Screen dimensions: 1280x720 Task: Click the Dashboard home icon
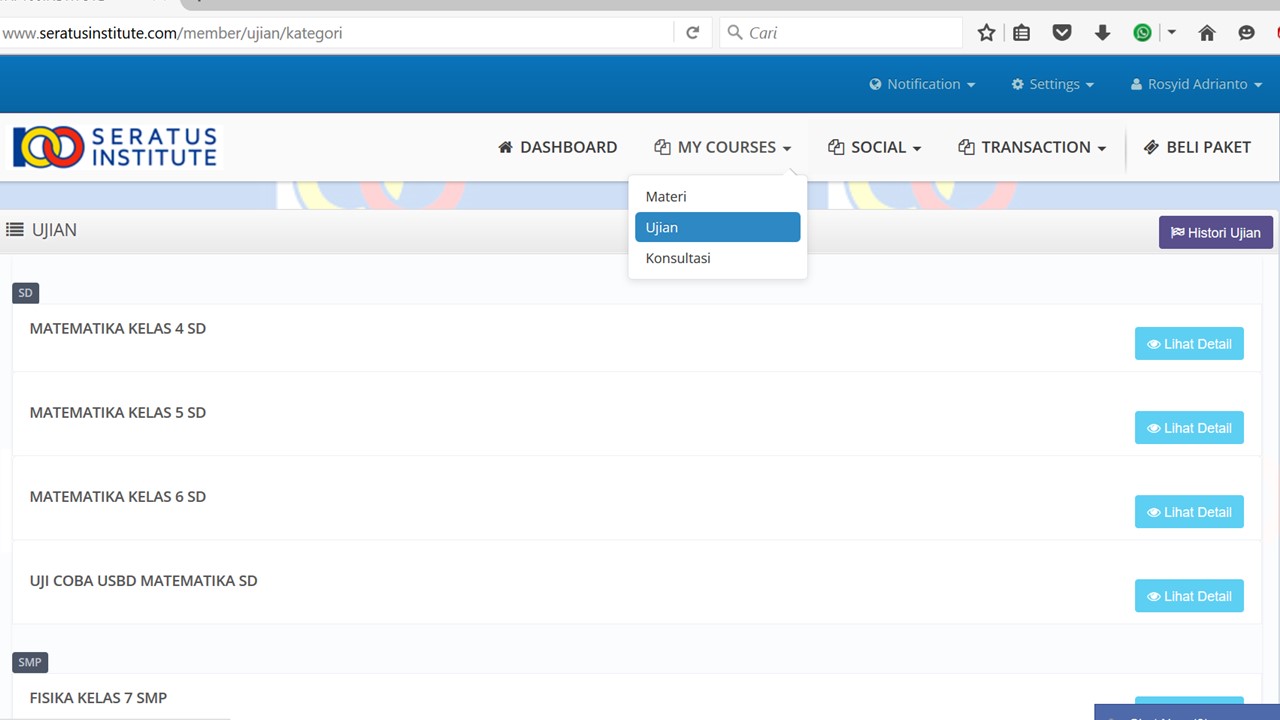[x=505, y=147]
